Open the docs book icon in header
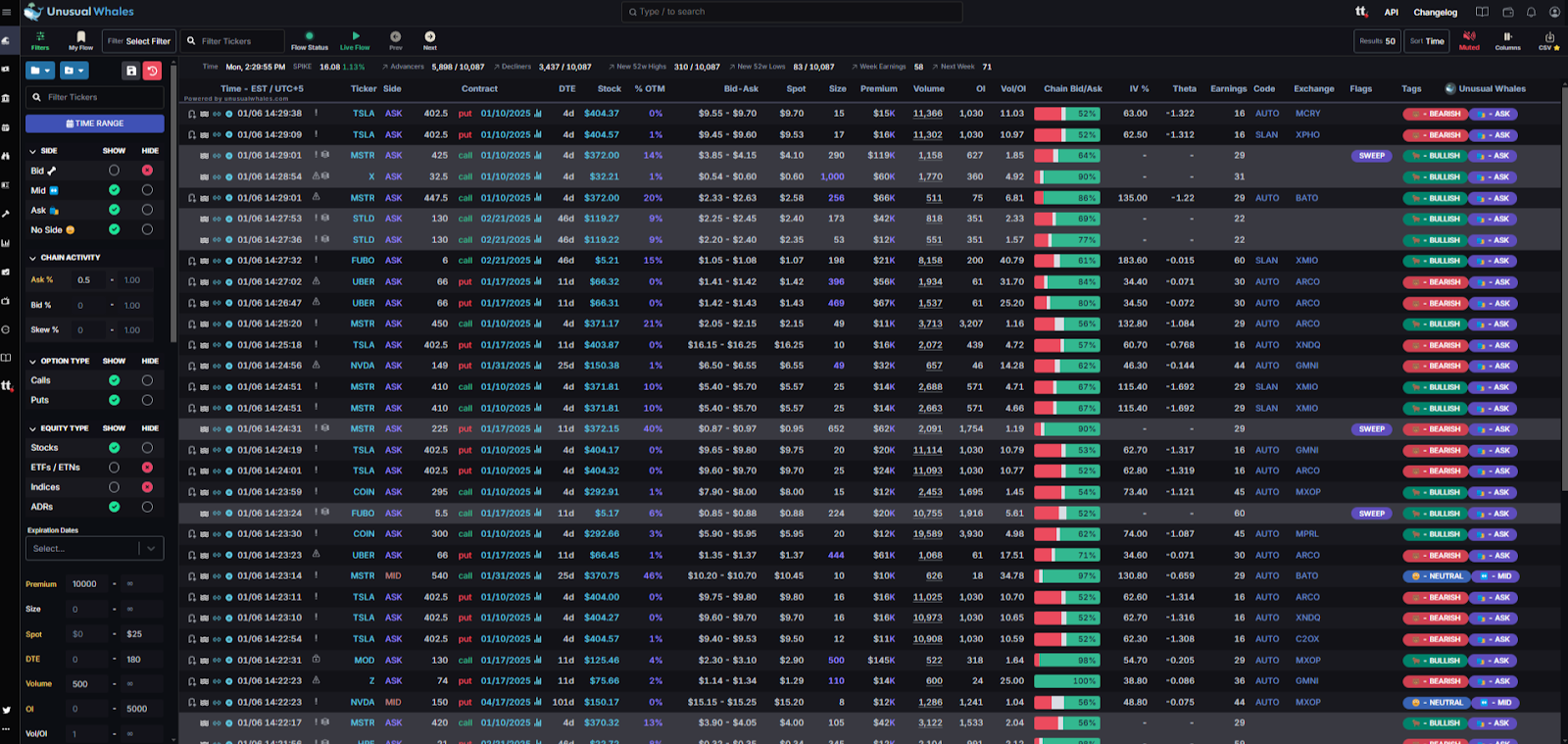The height and width of the screenshot is (744, 1568). click(1482, 12)
